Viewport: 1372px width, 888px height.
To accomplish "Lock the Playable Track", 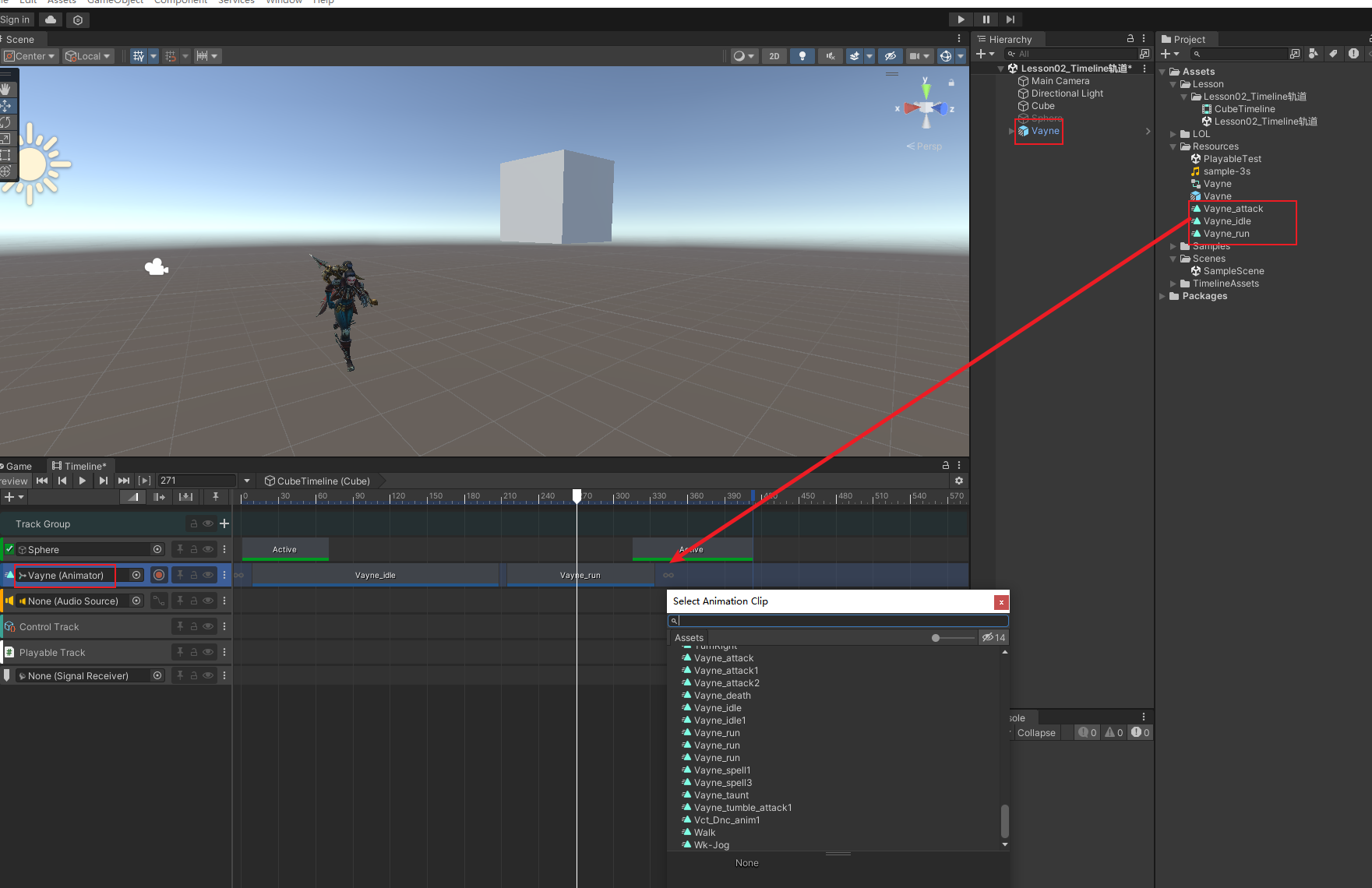I will point(194,652).
